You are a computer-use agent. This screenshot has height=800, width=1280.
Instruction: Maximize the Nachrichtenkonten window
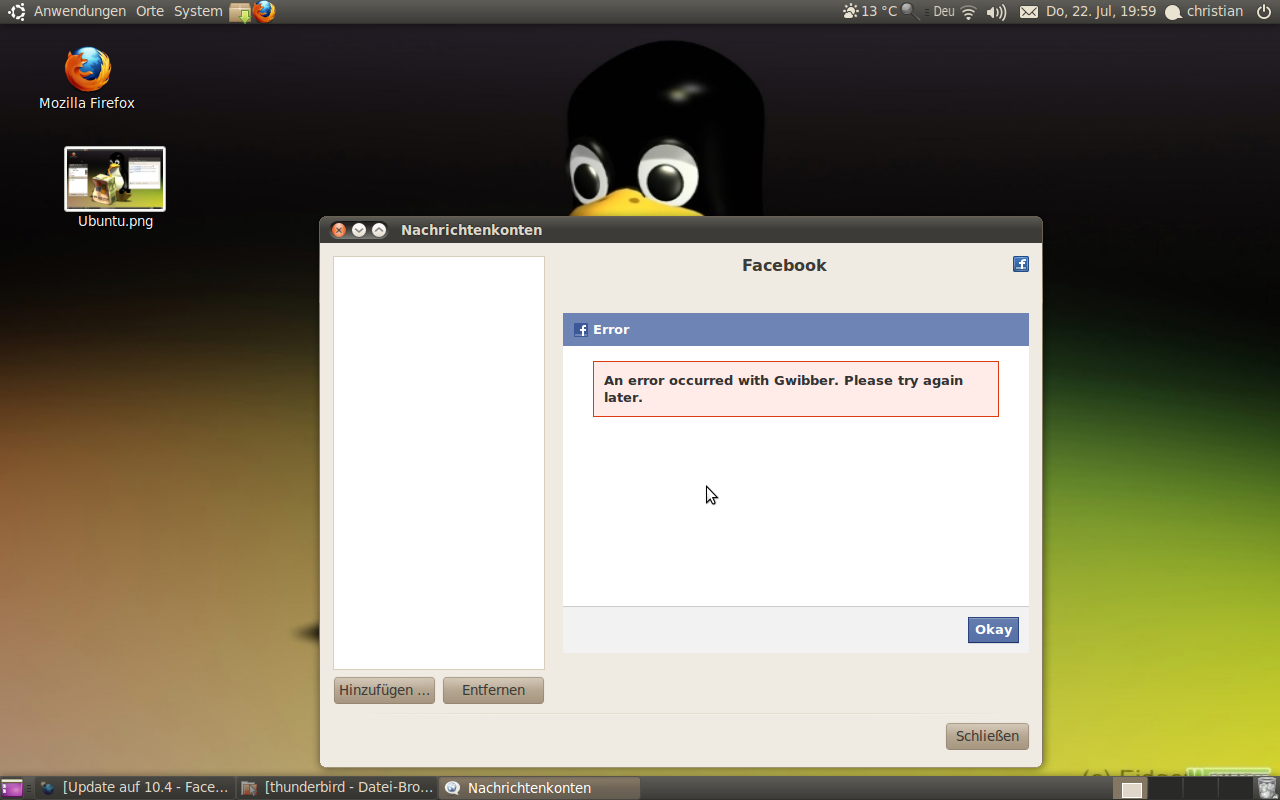379,230
